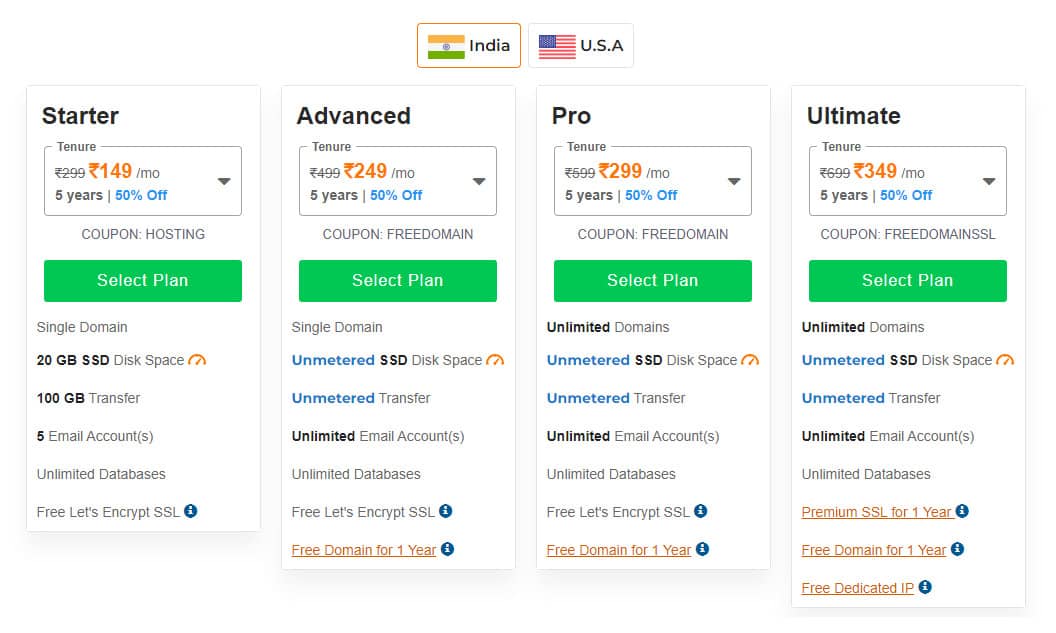The image size is (1056, 633).
Task: Open the Ultimate tenure dropdown
Action: click(x=988, y=180)
